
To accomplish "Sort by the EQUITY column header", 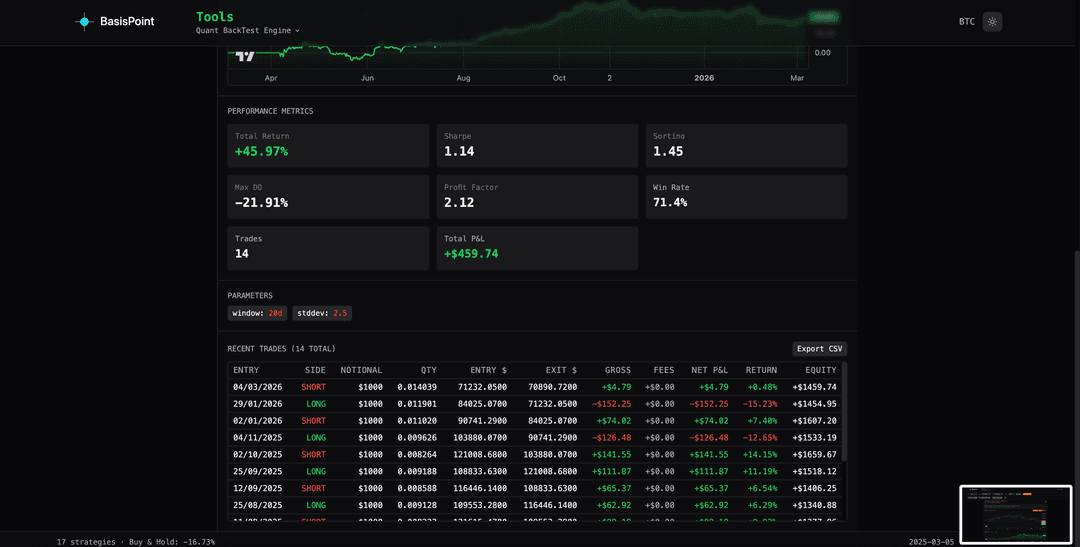I will click(x=820, y=370).
